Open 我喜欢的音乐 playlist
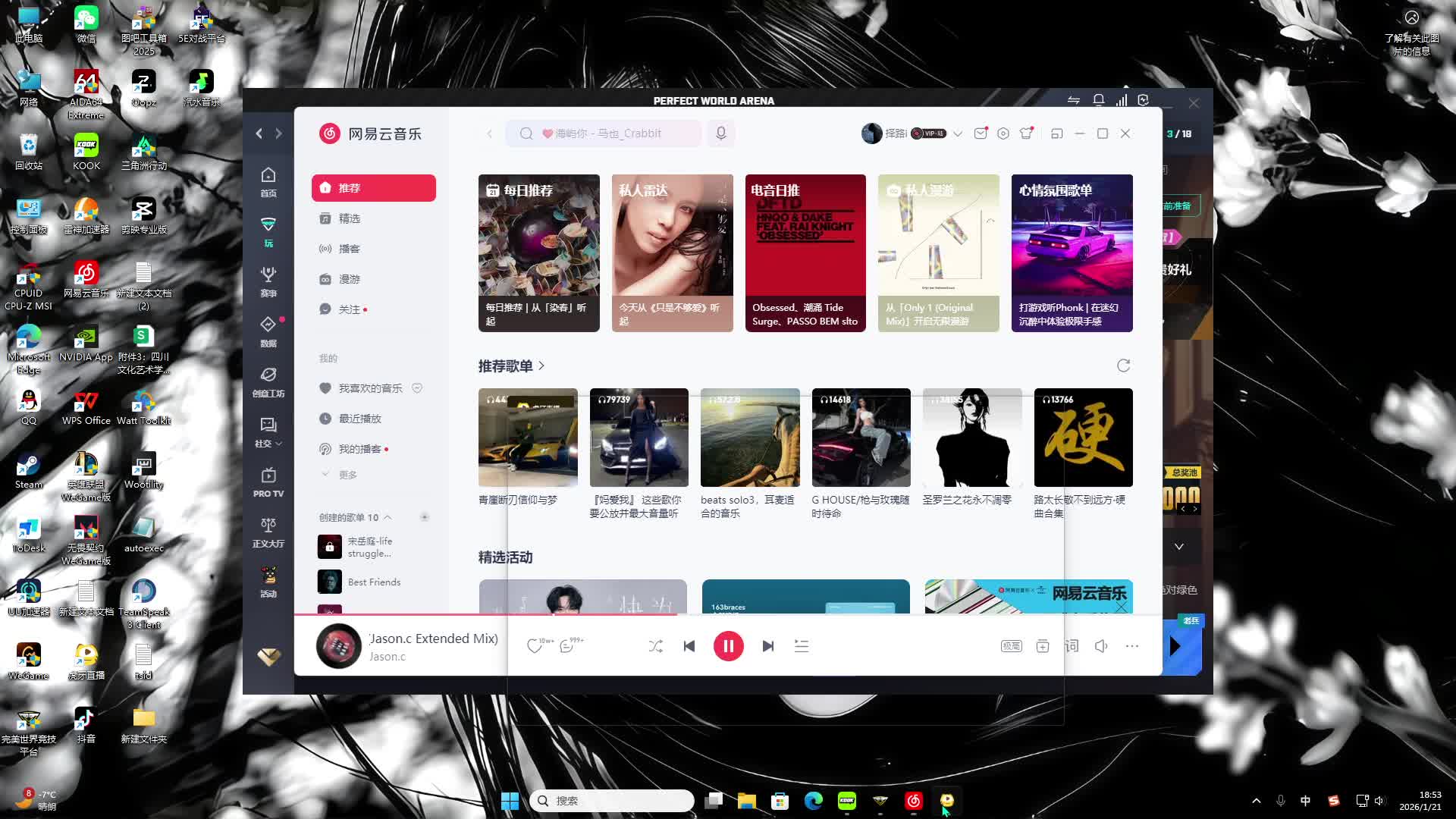 (x=370, y=388)
